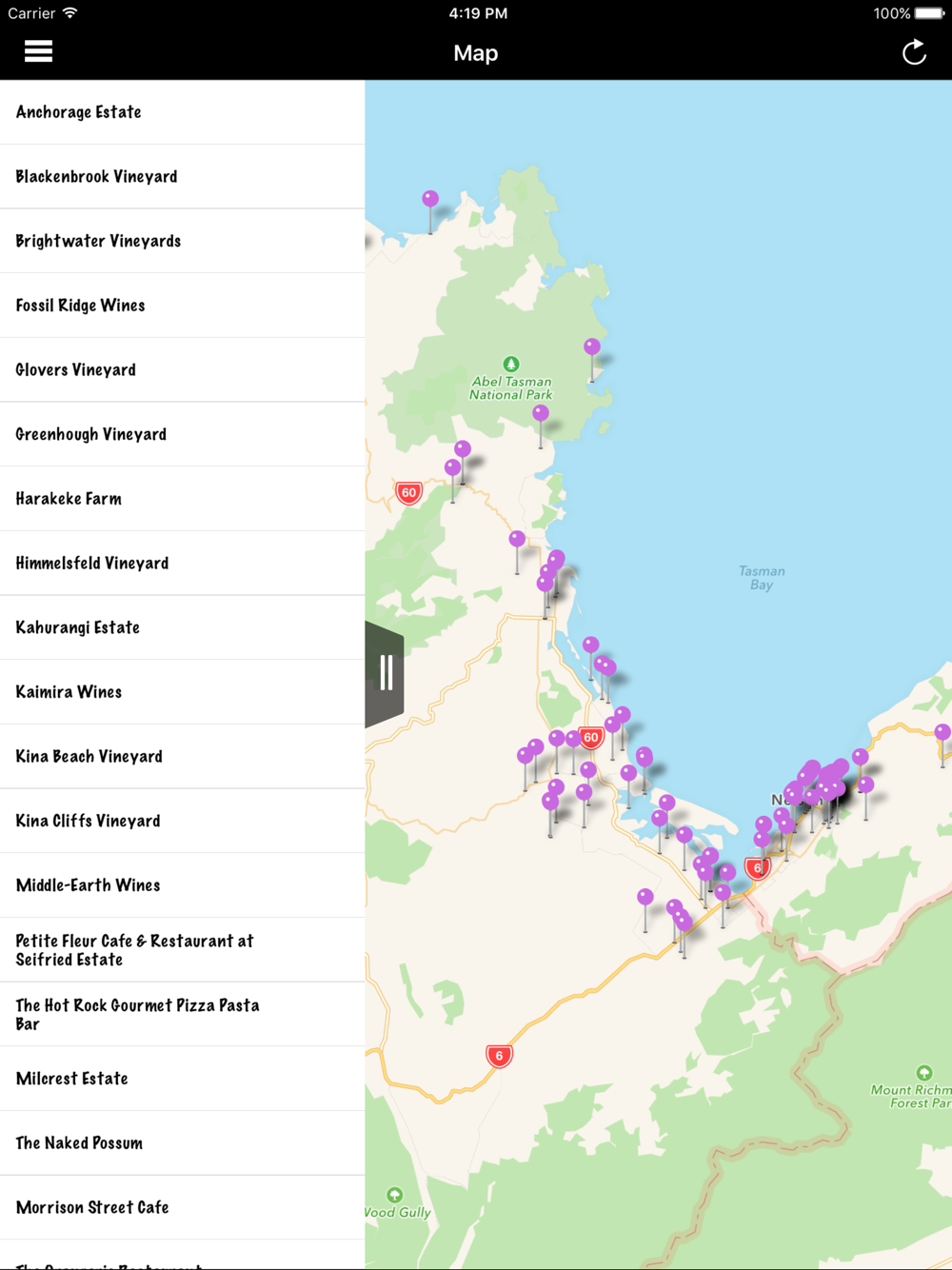Tap The Naked Possum

coord(183,1143)
